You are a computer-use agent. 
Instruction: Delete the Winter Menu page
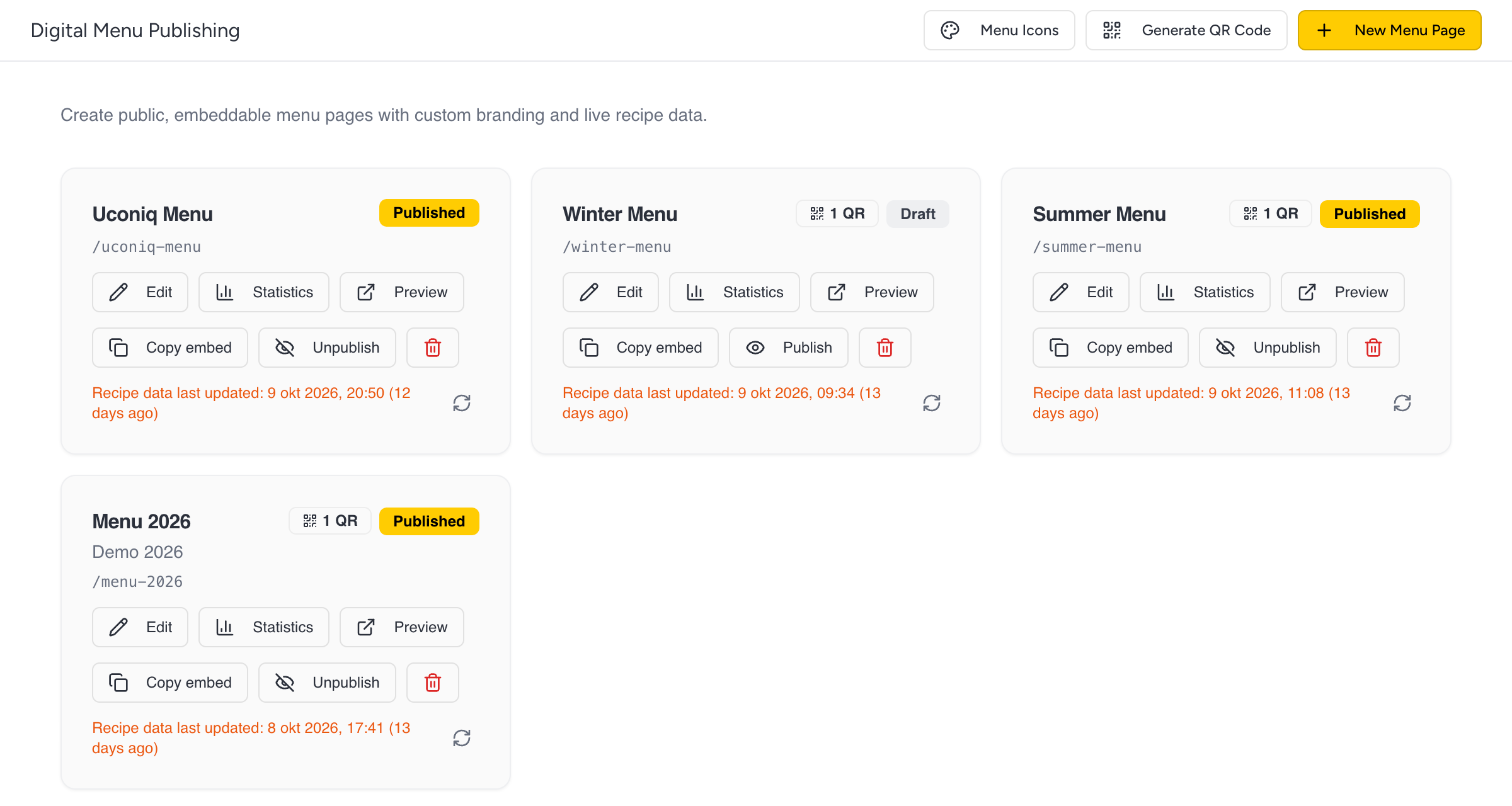tap(885, 348)
